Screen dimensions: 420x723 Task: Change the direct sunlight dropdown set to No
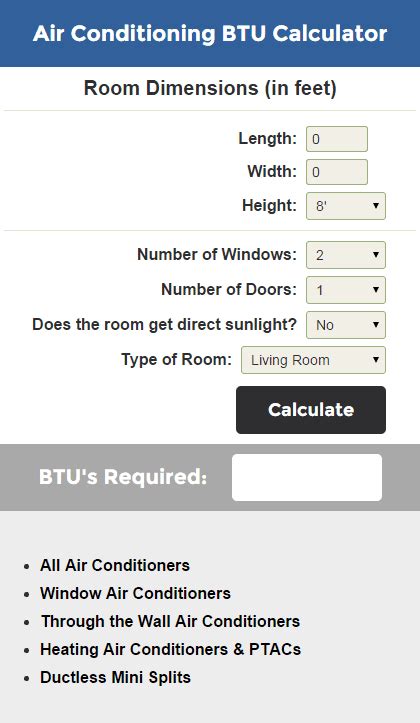tap(346, 325)
